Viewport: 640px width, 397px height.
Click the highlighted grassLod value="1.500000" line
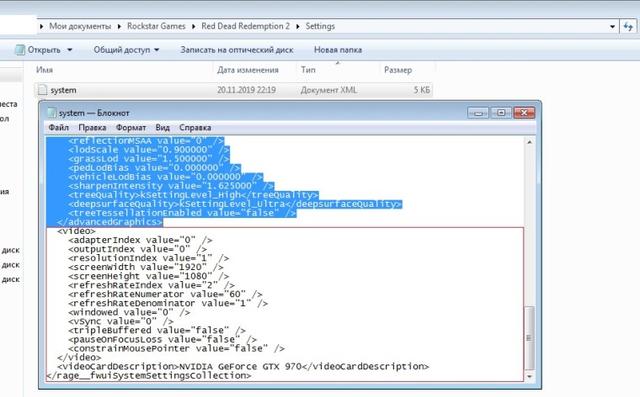(149, 159)
